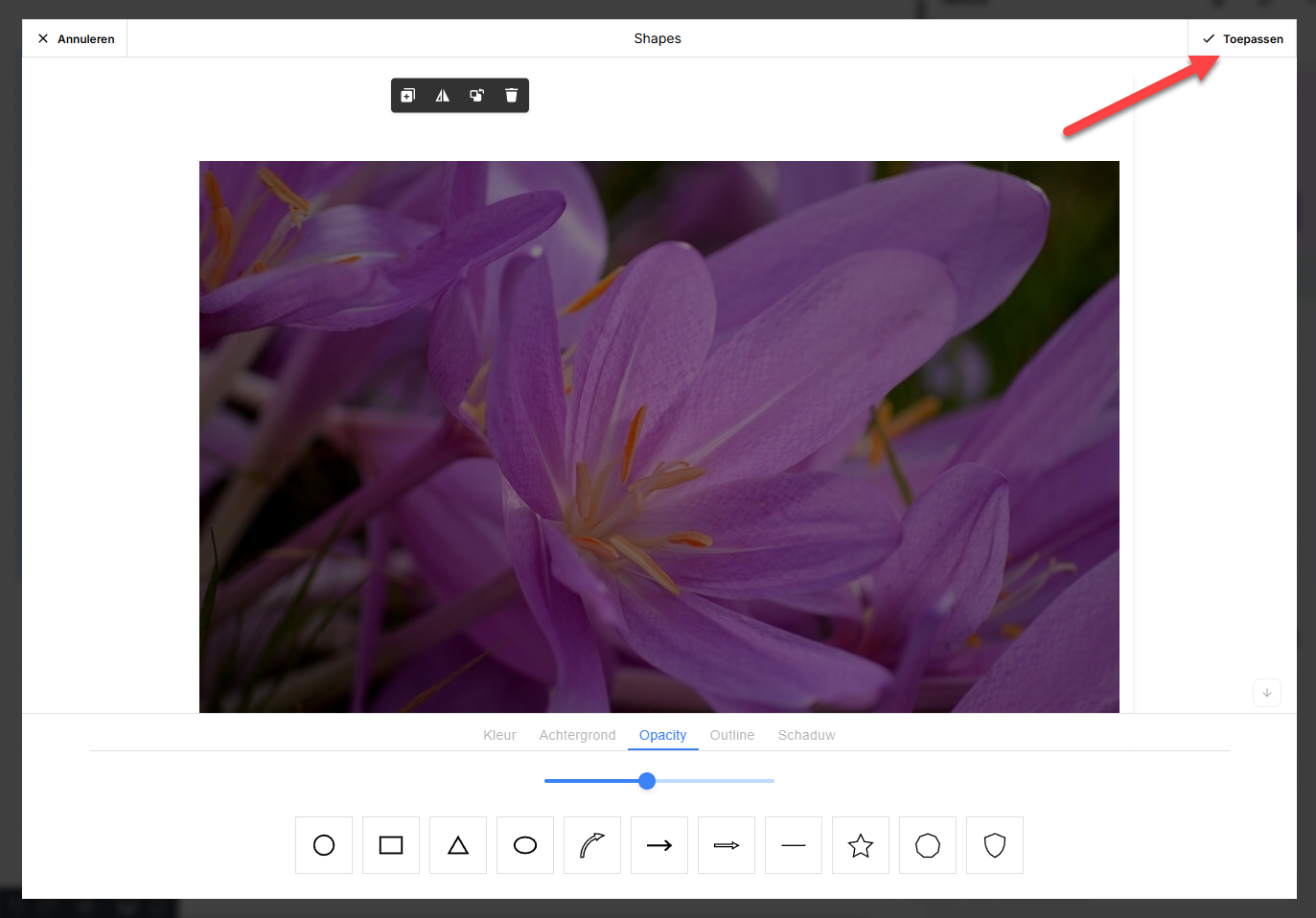Insert a triangle shape
Image resolution: width=1316 pixels, height=918 pixels.
click(x=458, y=845)
